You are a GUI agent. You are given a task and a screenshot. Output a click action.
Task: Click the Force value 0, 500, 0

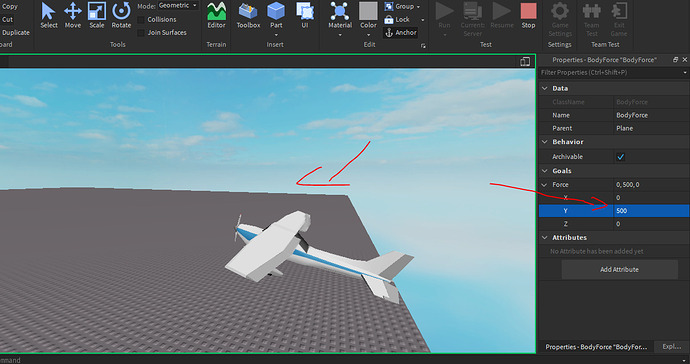(651, 185)
